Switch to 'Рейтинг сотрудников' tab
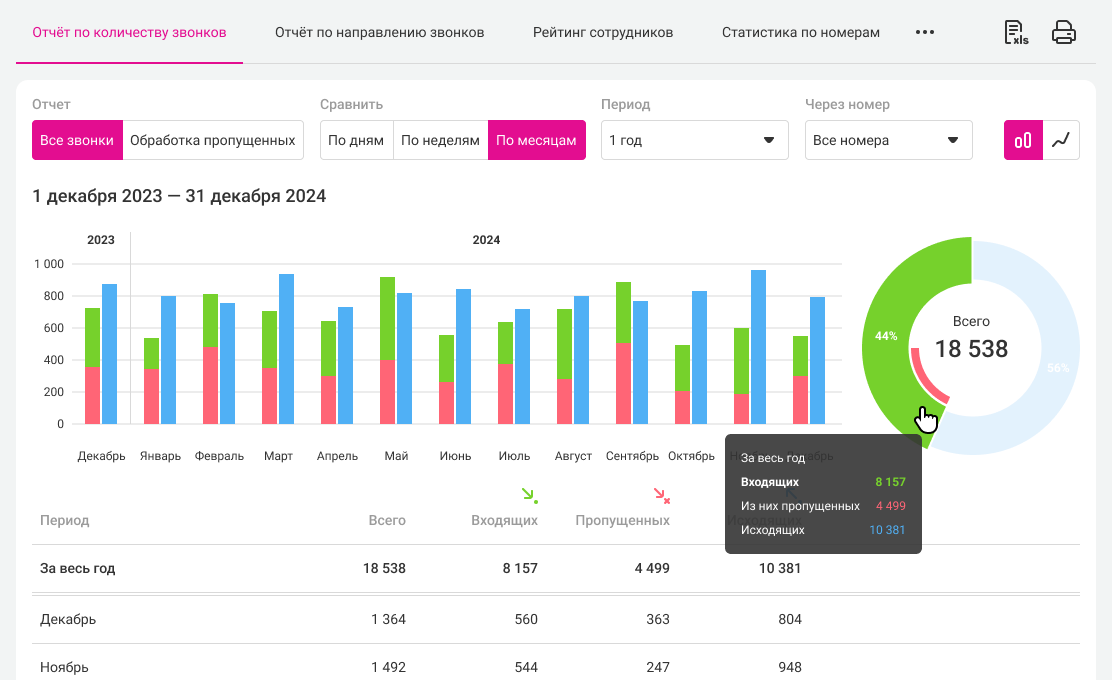 (603, 32)
